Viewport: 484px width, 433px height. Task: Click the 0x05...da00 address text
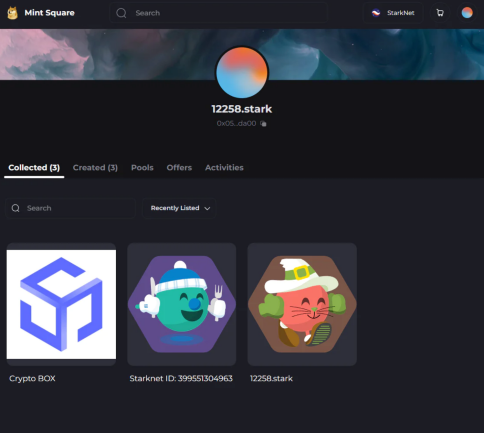click(x=236, y=123)
